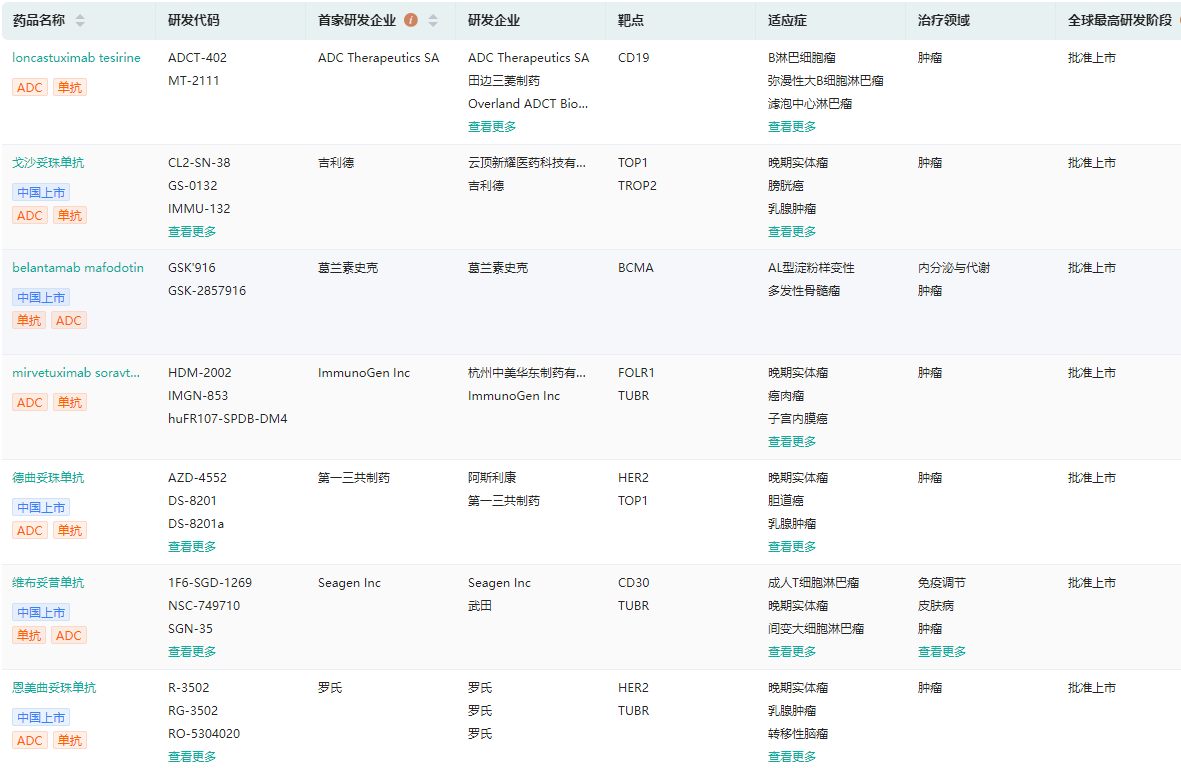Open 戈沙妥珠单抗 drug link
This screenshot has height=768, width=1181.
pyautogui.click(x=48, y=163)
